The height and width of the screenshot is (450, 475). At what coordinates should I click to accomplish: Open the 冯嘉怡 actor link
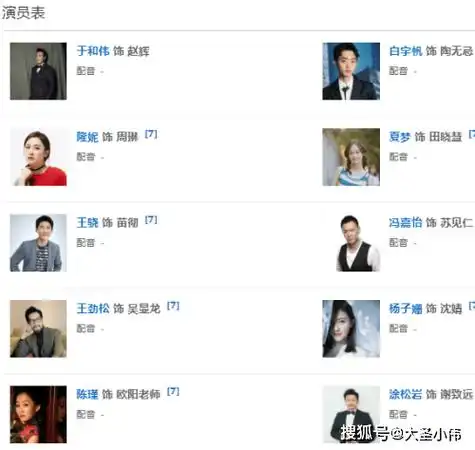point(405,222)
